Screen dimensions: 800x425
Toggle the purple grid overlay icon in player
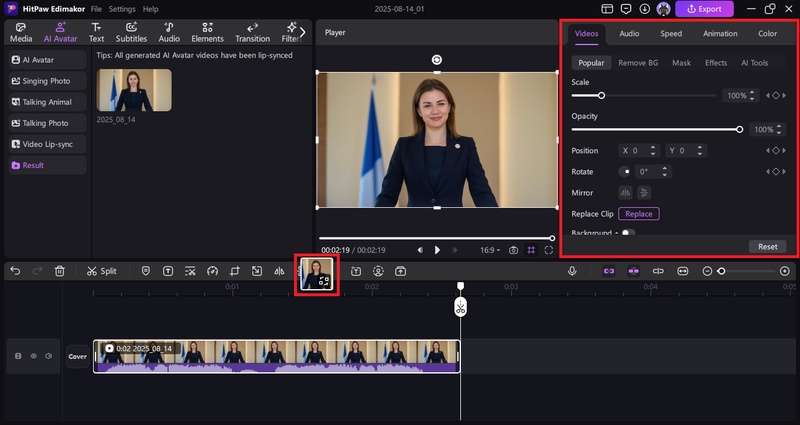[531, 250]
